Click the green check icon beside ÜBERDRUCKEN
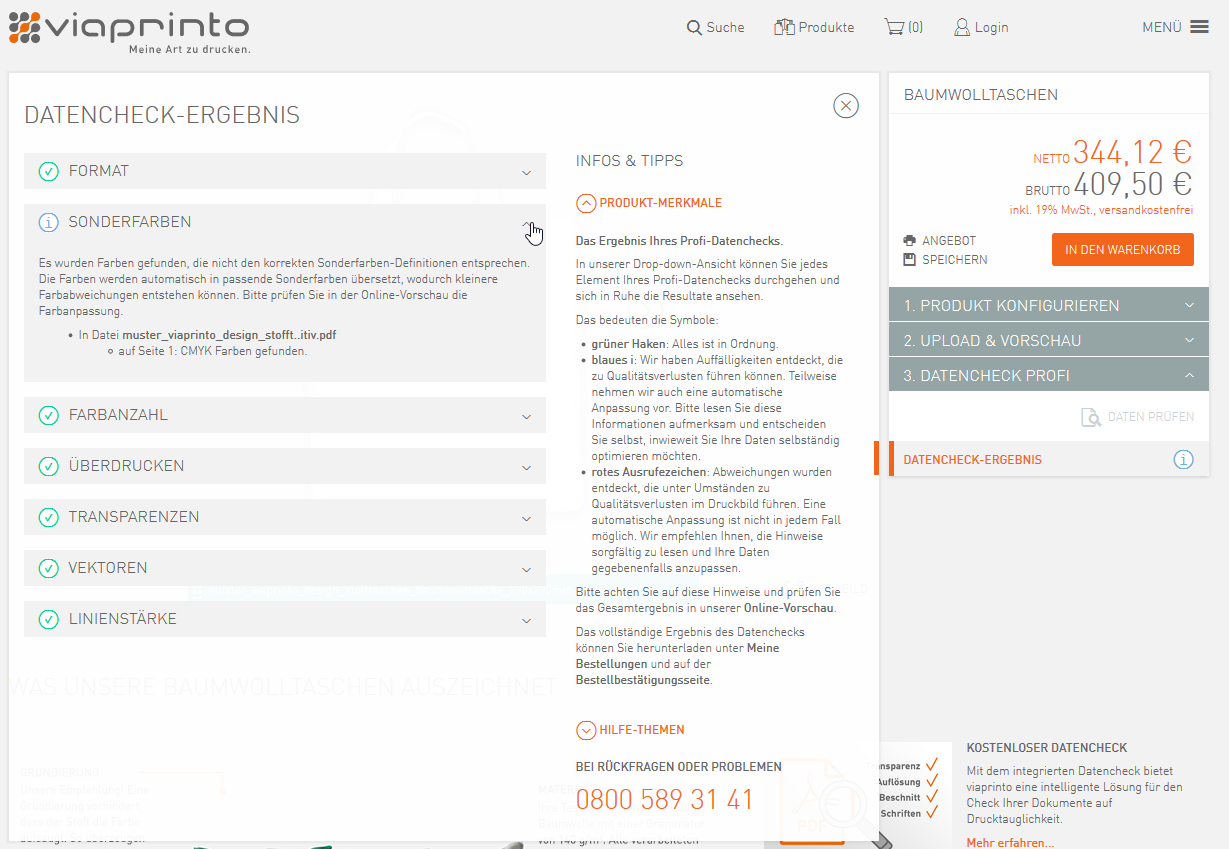This screenshot has height=849, width=1229. tap(48, 466)
